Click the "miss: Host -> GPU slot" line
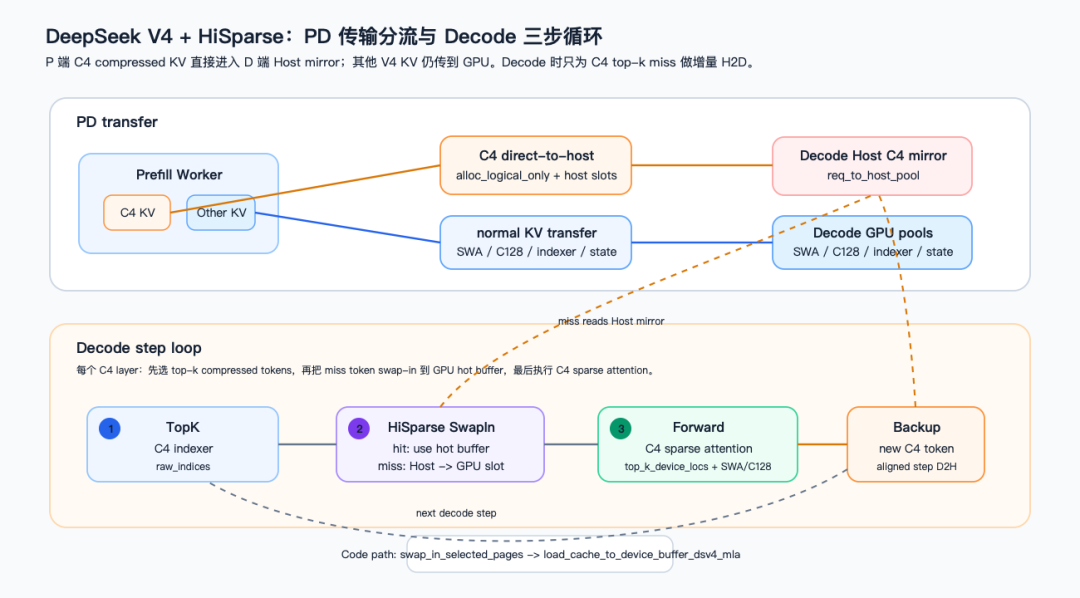1080x598 pixels. [441, 466]
